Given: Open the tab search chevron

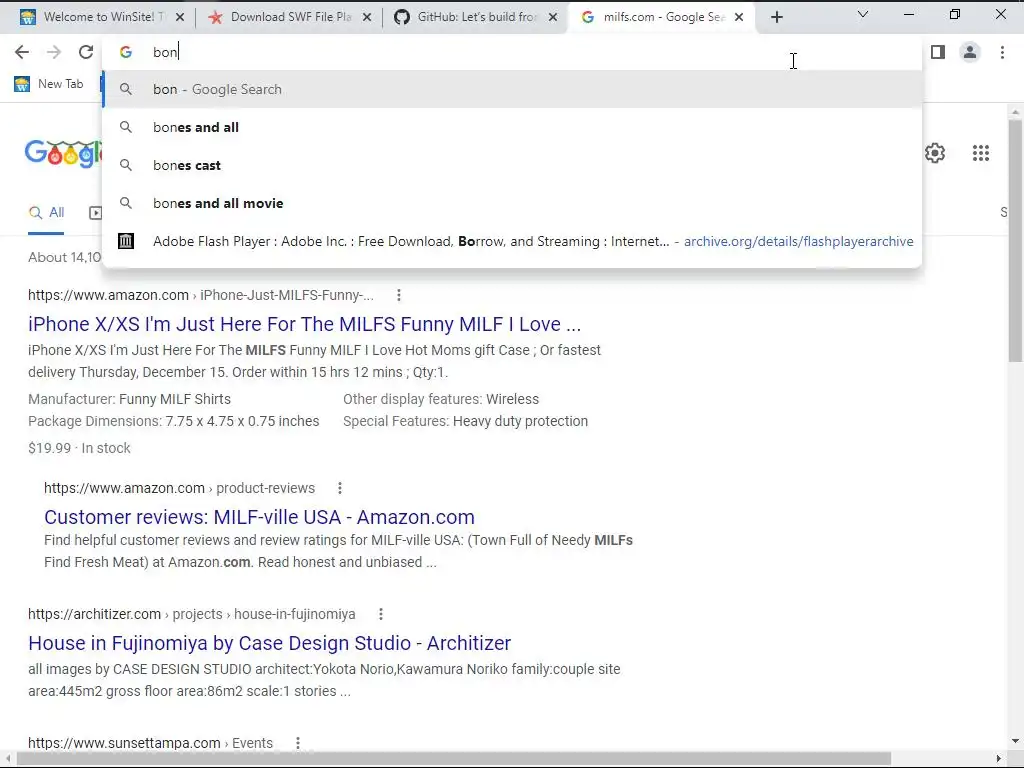Looking at the screenshot, I should tap(863, 14).
